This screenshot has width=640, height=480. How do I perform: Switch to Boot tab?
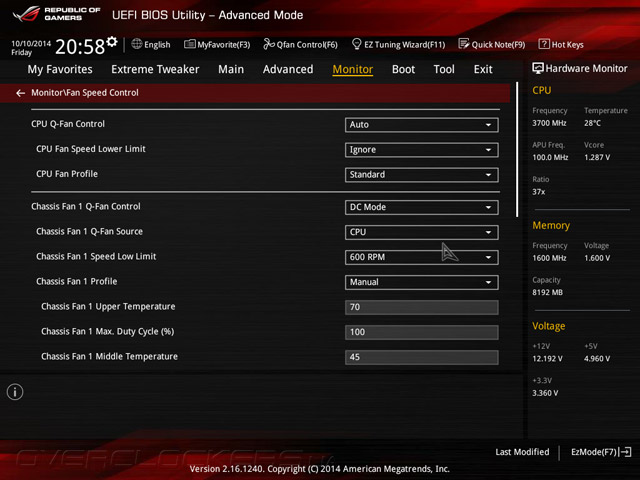point(403,69)
